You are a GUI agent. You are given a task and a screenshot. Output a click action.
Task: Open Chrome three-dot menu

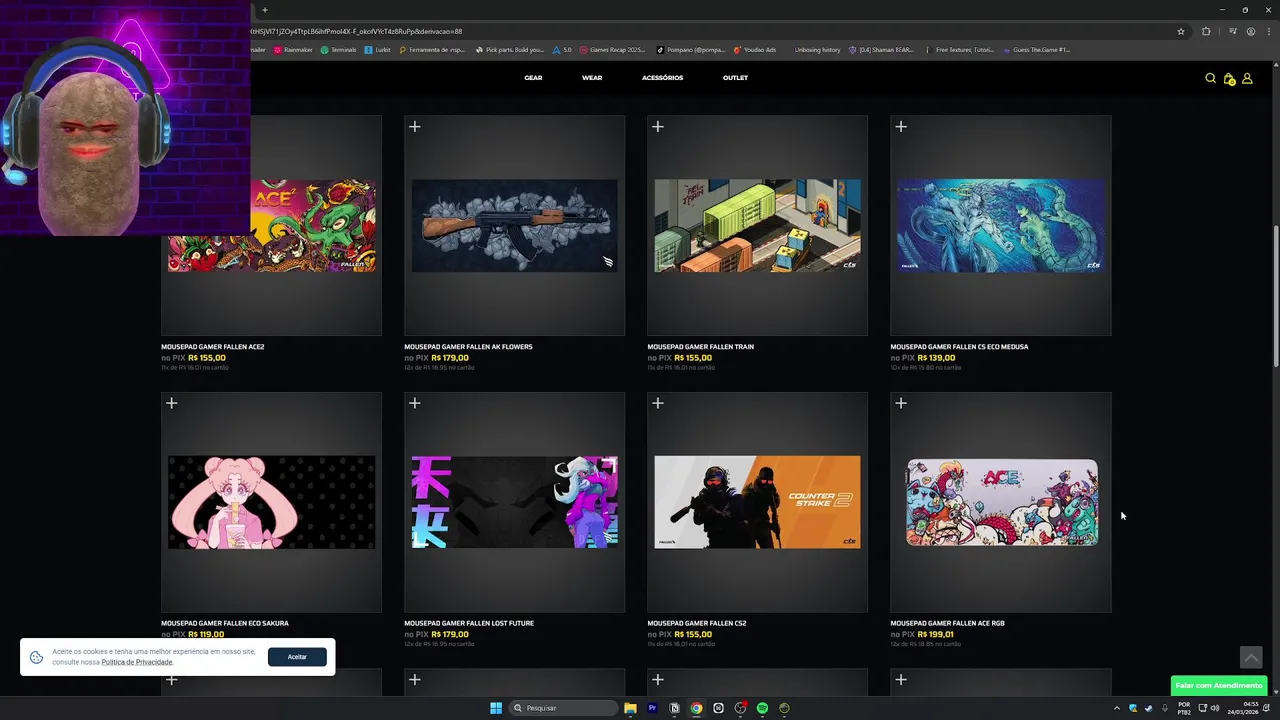[x=1268, y=31]
